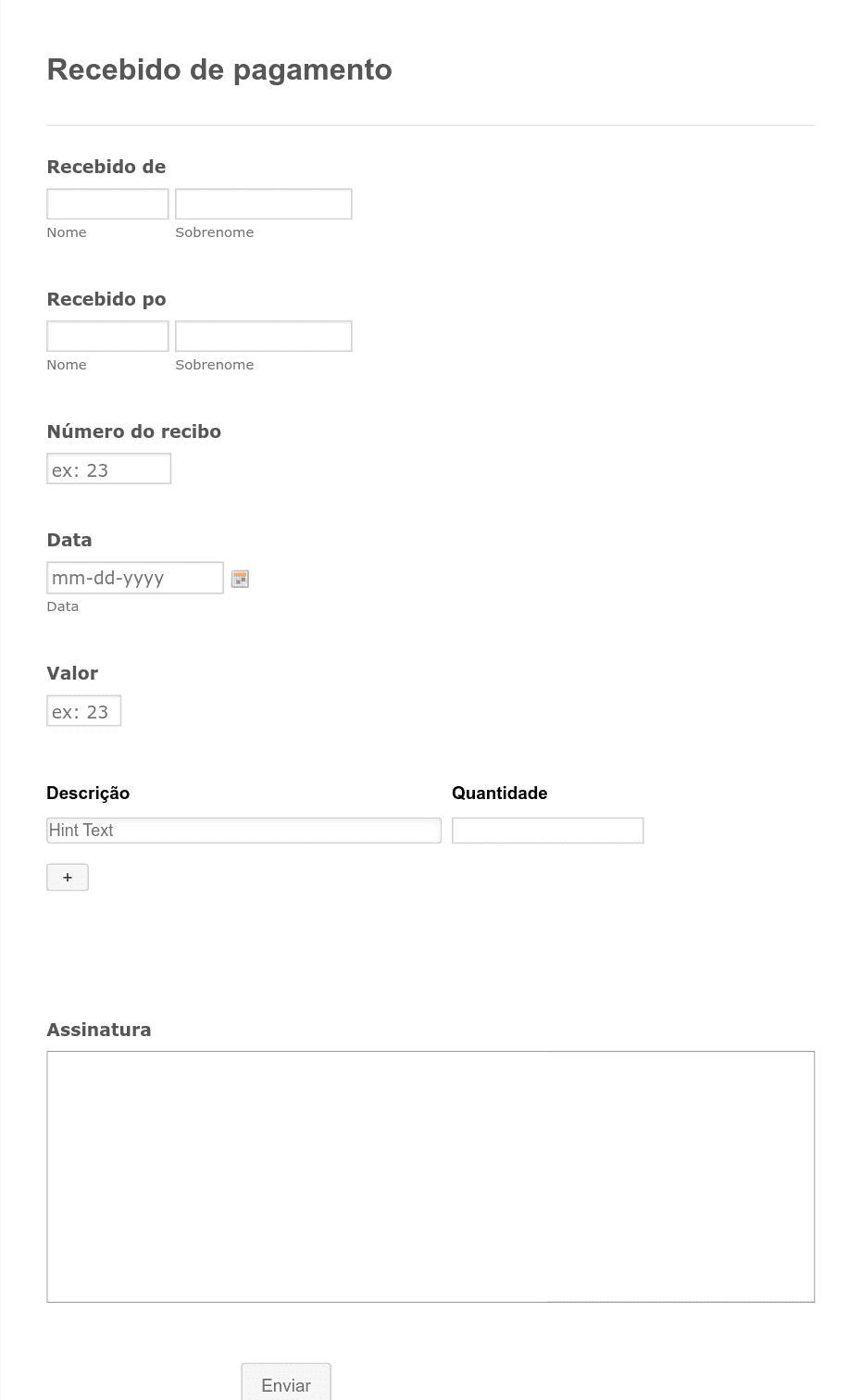Click the Data mm-dd-yyyy input field
Screen dimensions: 861x1400
(135, 578)
